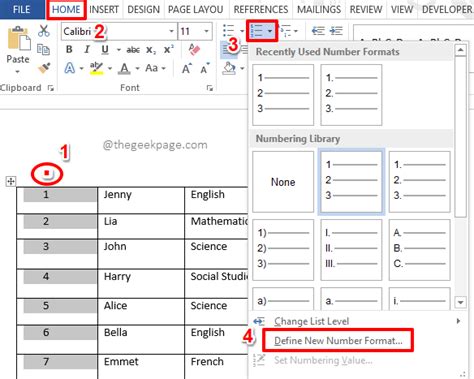474x379 pixels.
Task: Pick the Roman numeral I. II. III. format
Action: [x=351, y=249]
